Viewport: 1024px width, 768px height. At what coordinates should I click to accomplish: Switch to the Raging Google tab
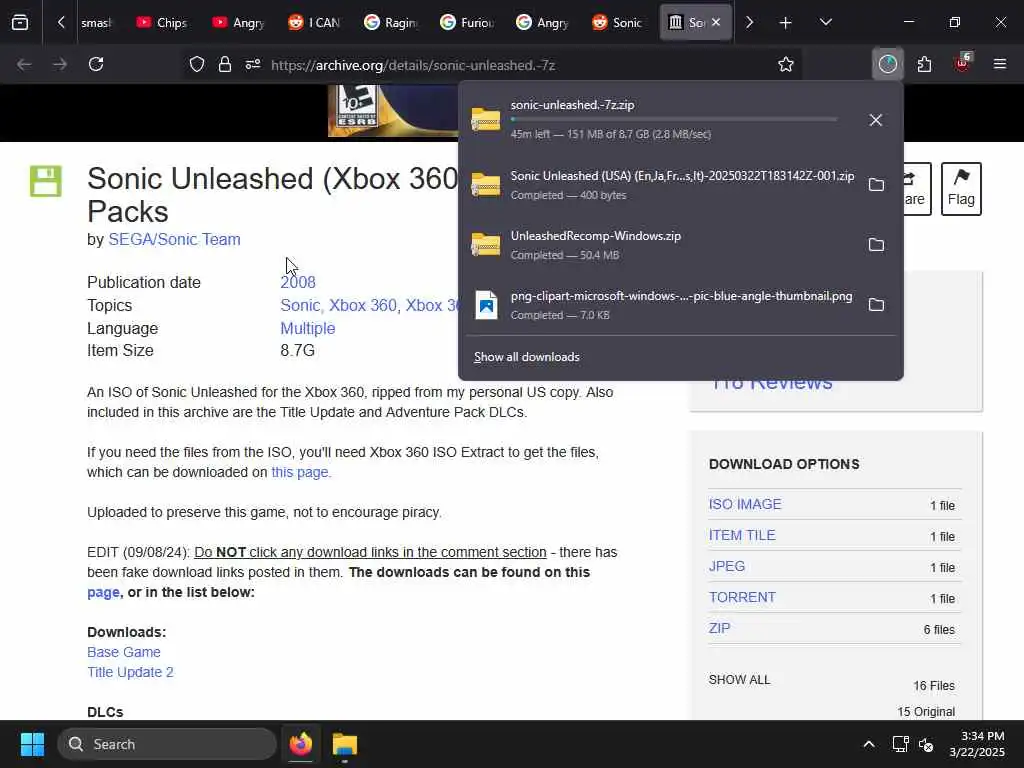(x=391, y=22)
